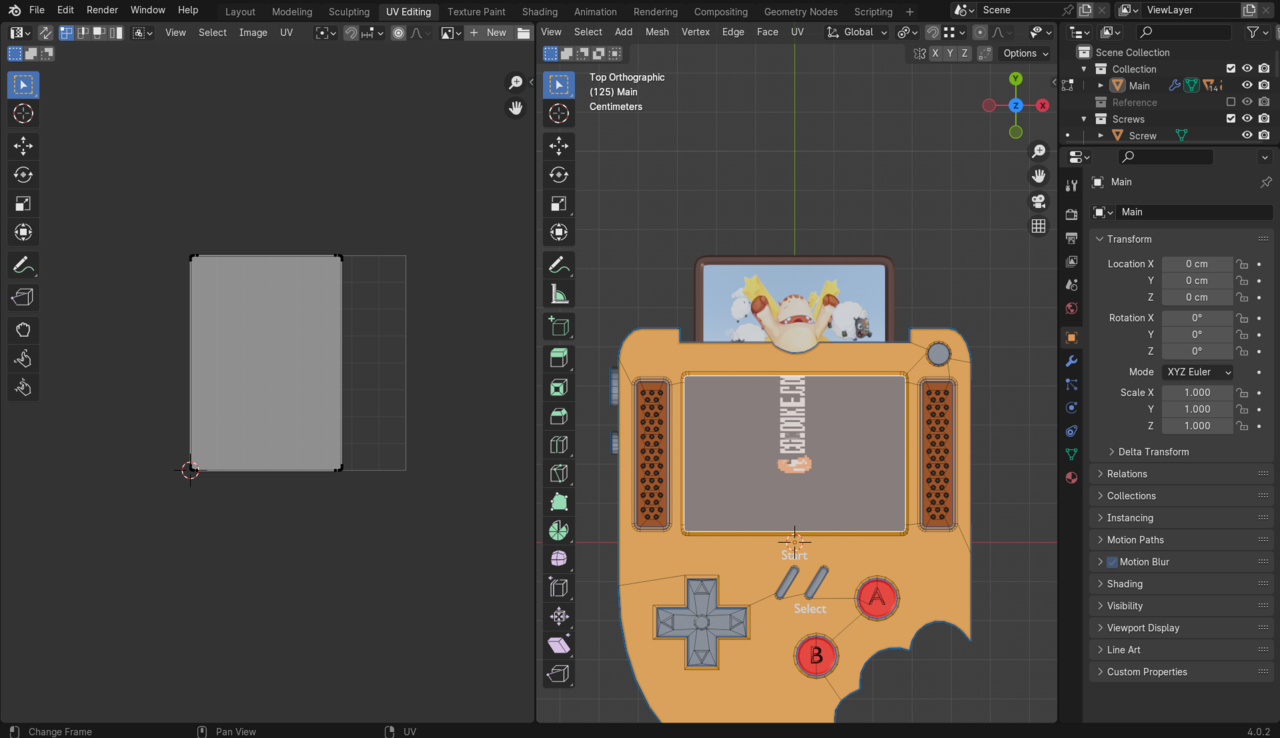Expand the Screw object in outliner
Image resolution: width=1280 pixels, height=738 pixels.
click(x=1101, y=135)
